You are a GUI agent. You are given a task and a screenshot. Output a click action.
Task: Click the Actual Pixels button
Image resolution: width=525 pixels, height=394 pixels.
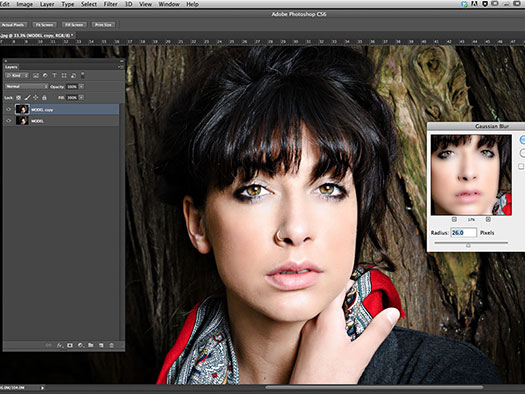[x=13, y=25]
